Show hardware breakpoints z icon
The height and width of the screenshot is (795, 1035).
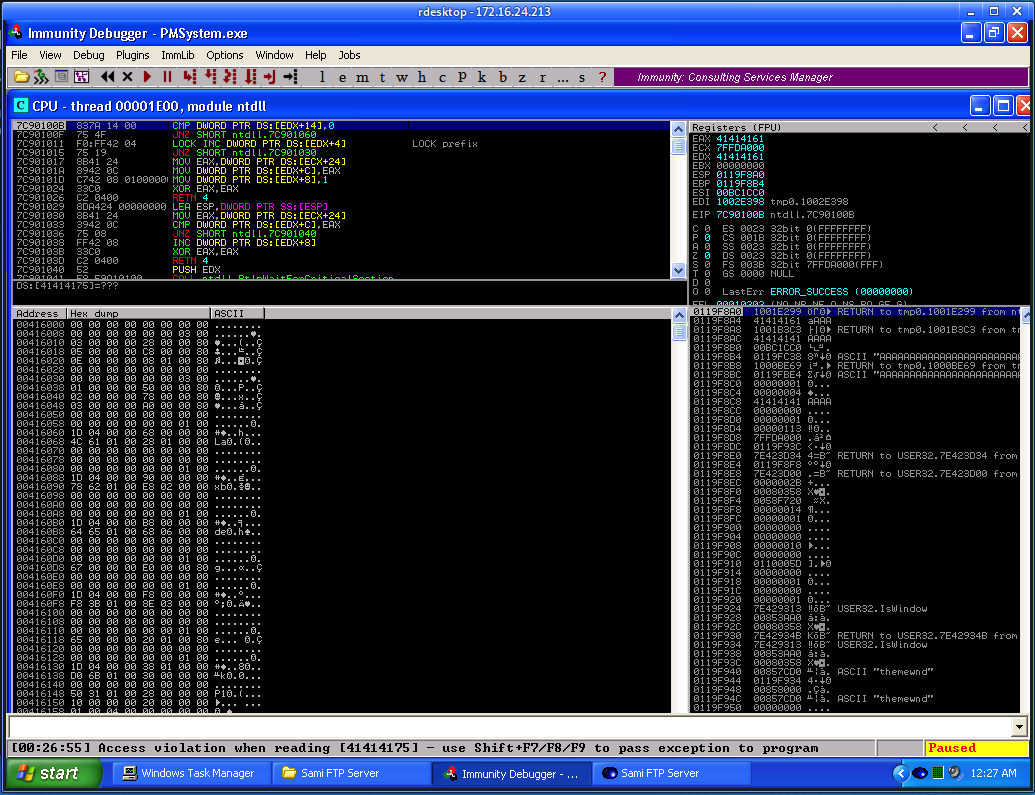point(522,77)
